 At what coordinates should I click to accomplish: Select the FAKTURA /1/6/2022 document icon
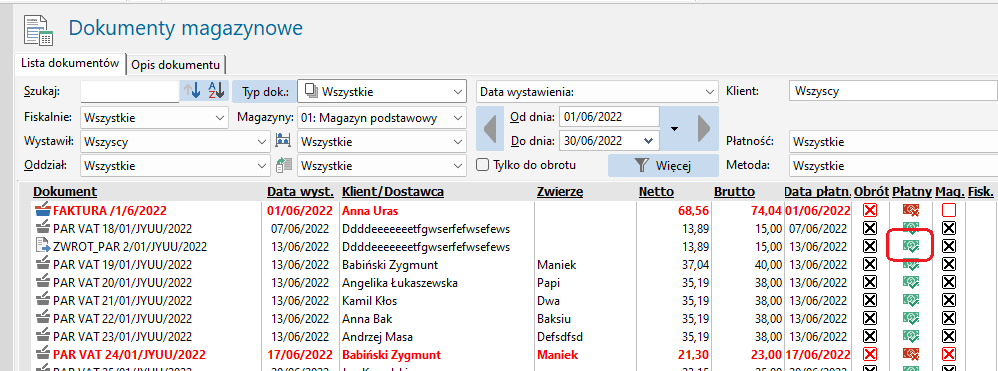click(x=42, y=210)
